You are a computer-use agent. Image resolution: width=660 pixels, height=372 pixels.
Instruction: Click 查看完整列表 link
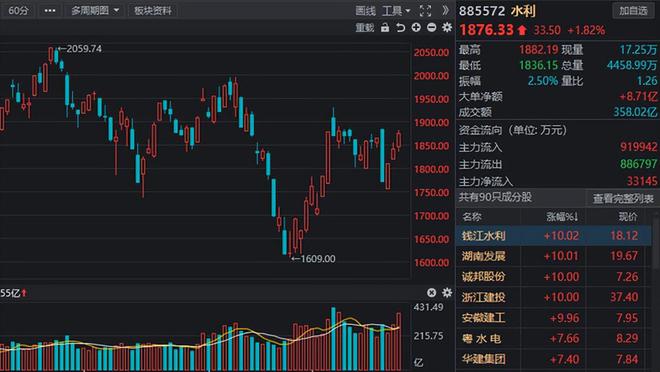click(623, 199)
